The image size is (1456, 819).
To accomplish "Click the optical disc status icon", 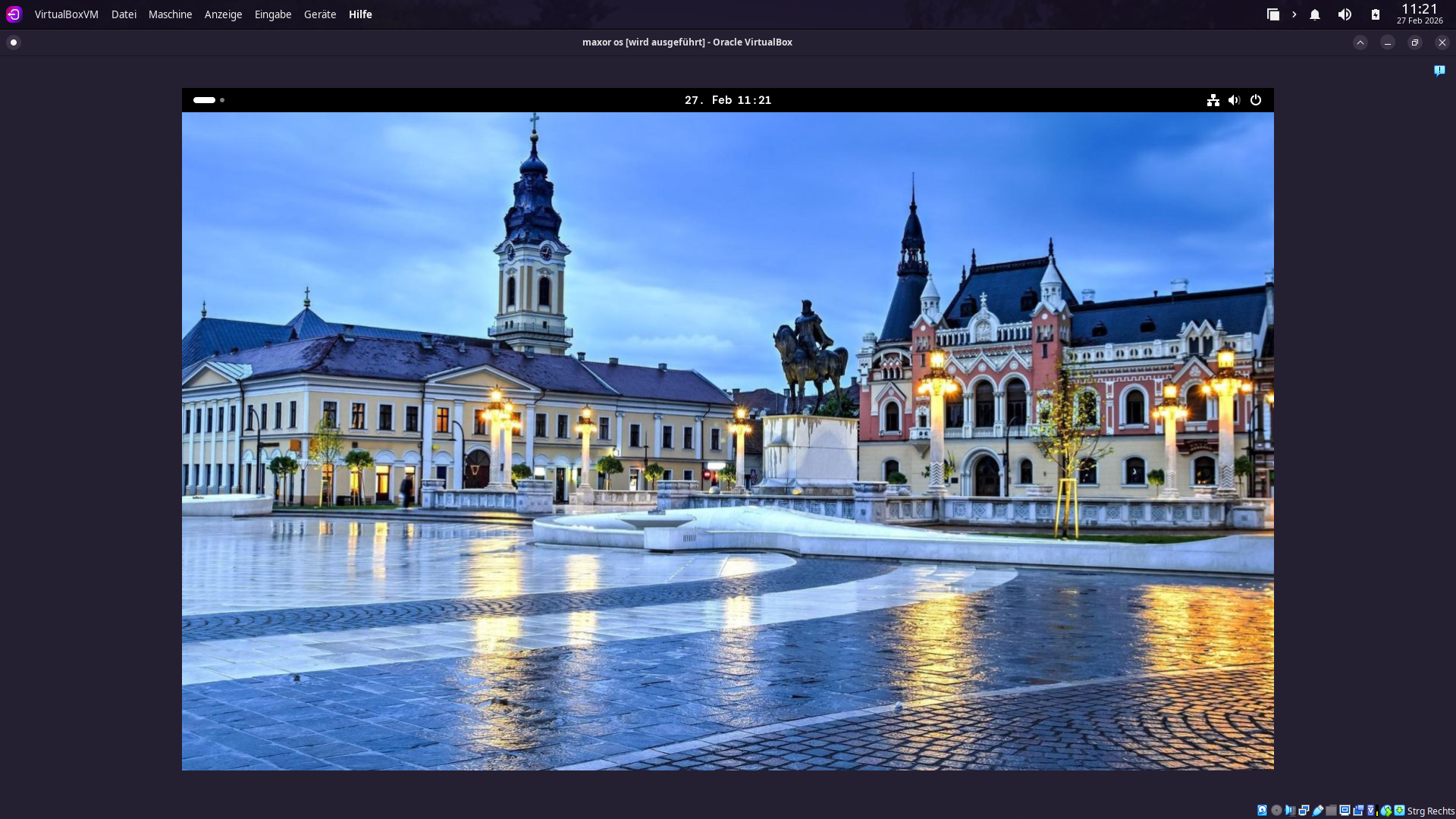I will point(1276,810).
